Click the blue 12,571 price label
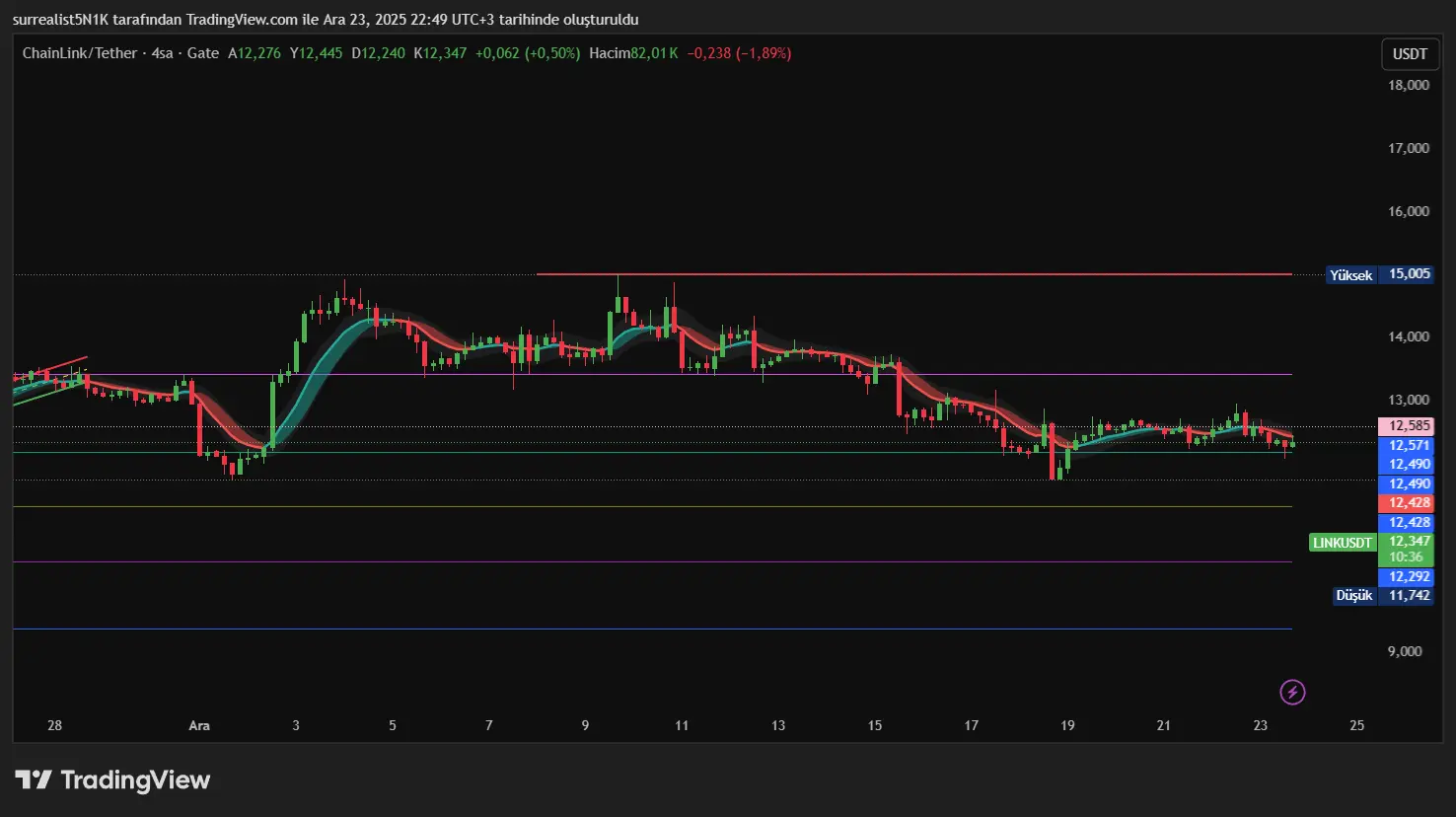 click(1407, 446)
